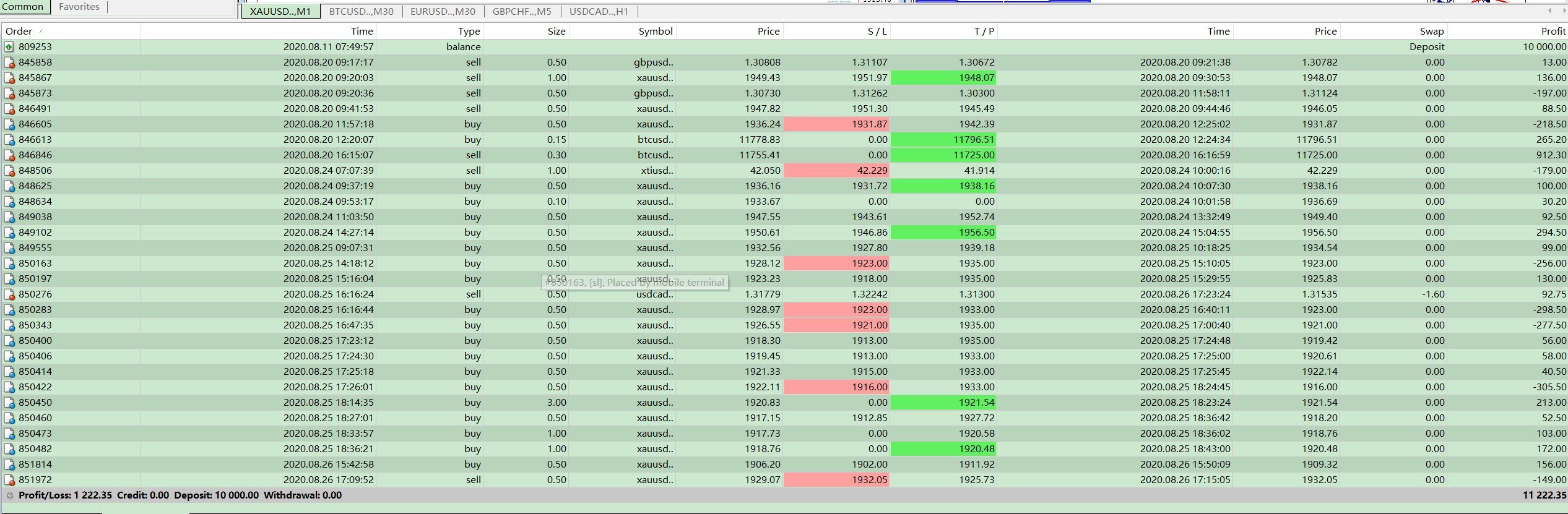
Task: Sort trades by the Symbol column header
Action: click(655, 31)
